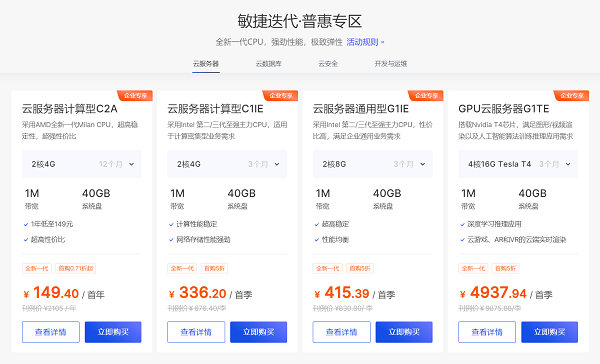The height and width of the screenshot is (364, 600).
Task: Click the 首购5折 tag on G1TE card
Action: tap(505, 268)
